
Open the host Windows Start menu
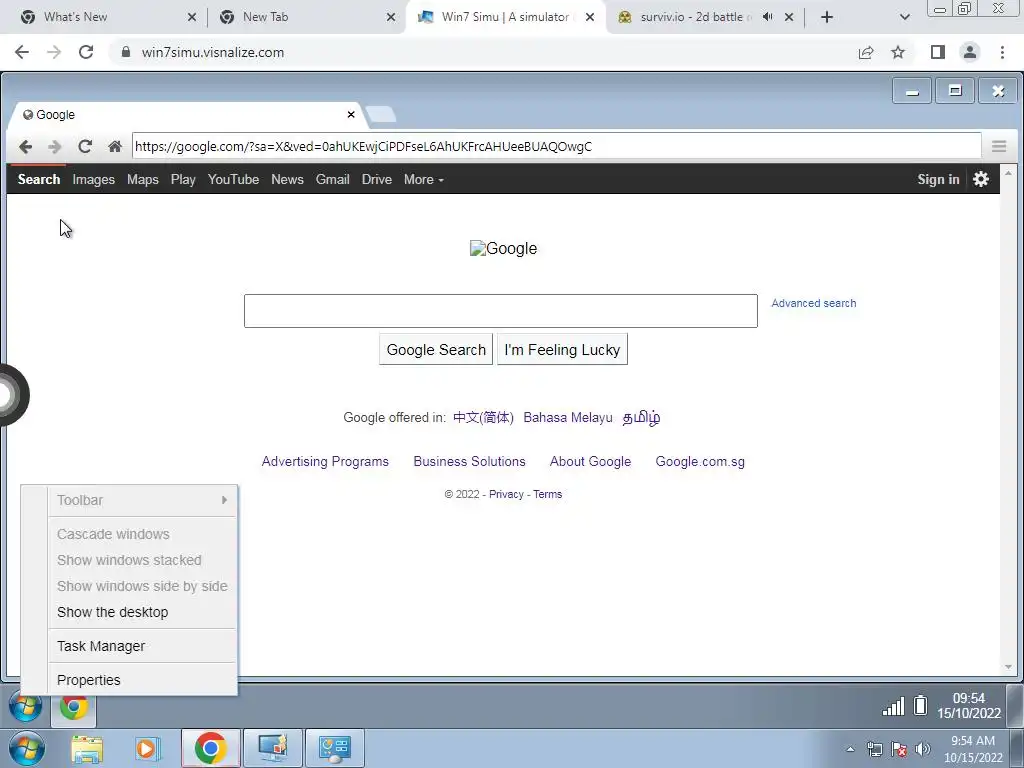pos(27,748)
